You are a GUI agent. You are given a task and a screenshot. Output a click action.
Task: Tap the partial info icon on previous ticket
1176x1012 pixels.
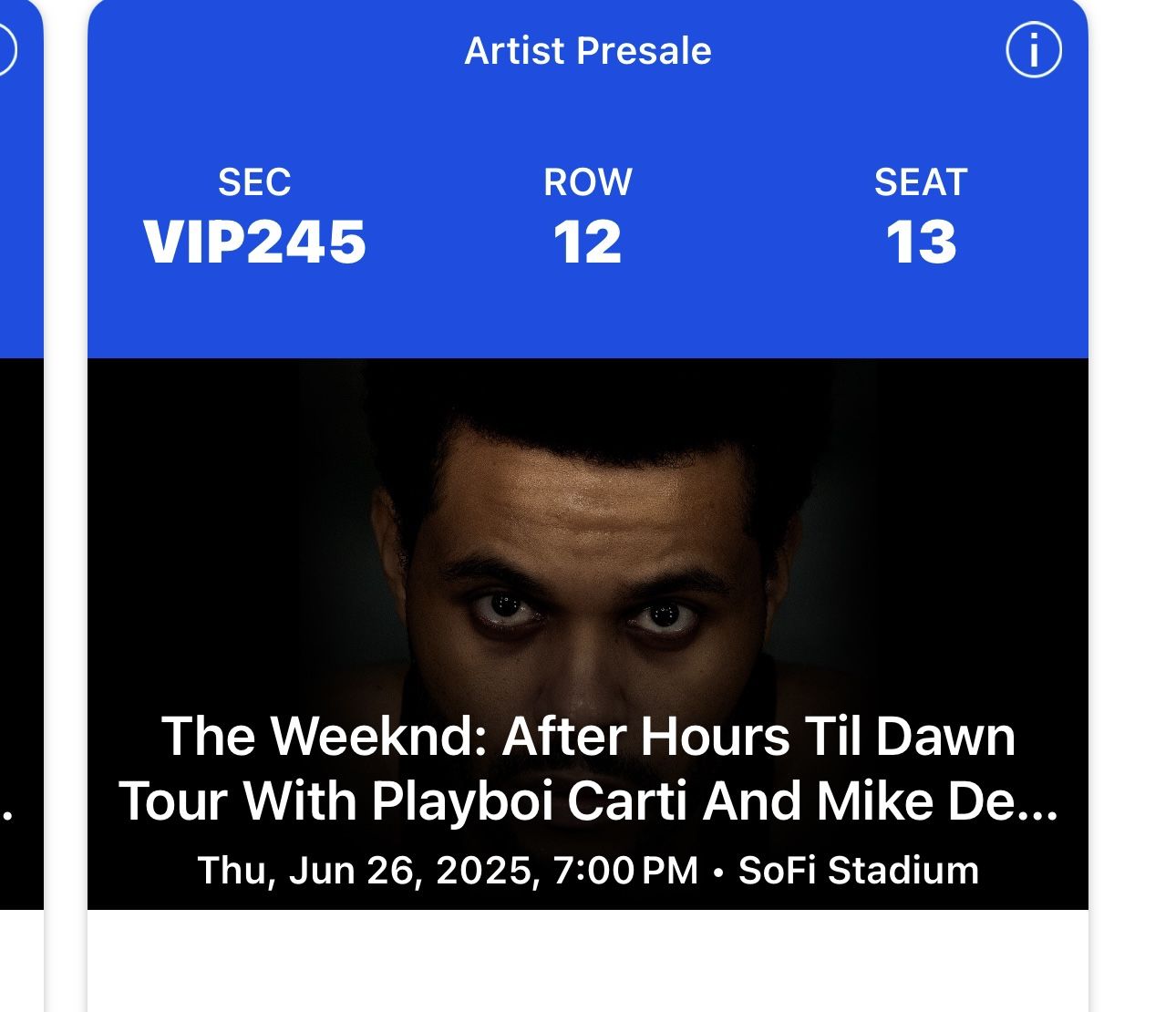pos(5,49)
